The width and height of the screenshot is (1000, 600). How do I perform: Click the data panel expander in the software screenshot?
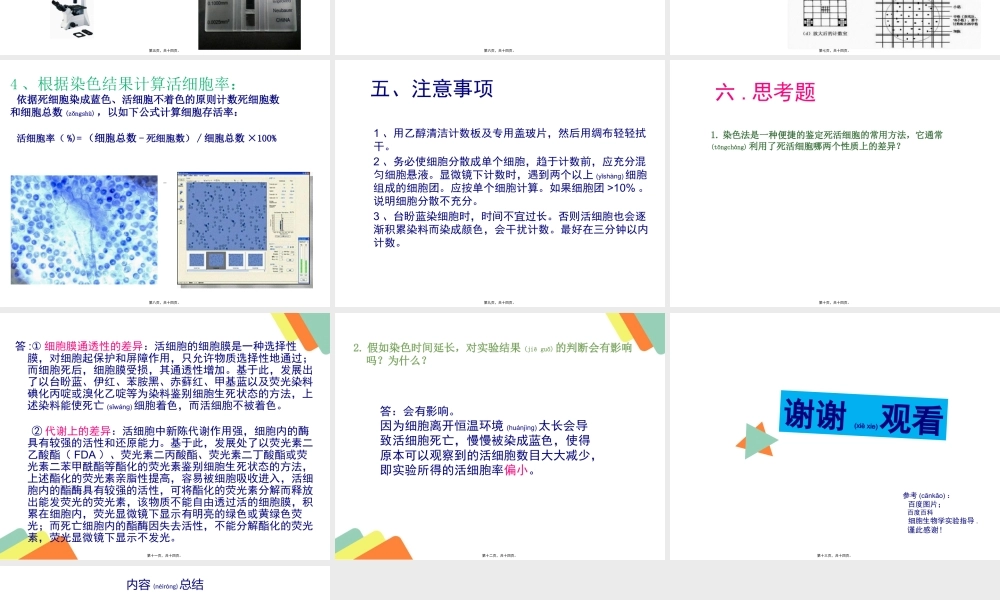coord(283,235)
